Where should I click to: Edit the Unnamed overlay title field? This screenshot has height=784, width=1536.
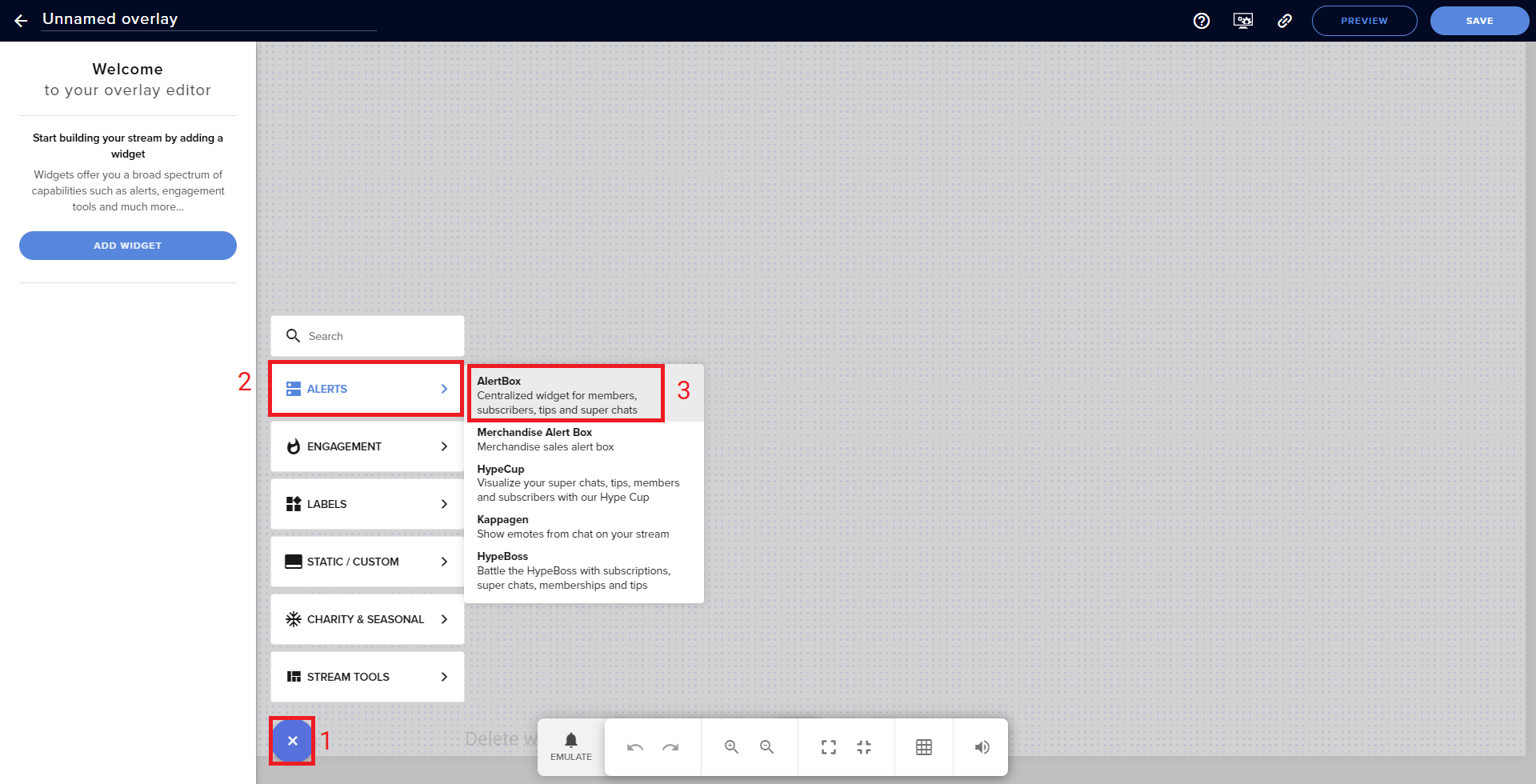(209, 19)
